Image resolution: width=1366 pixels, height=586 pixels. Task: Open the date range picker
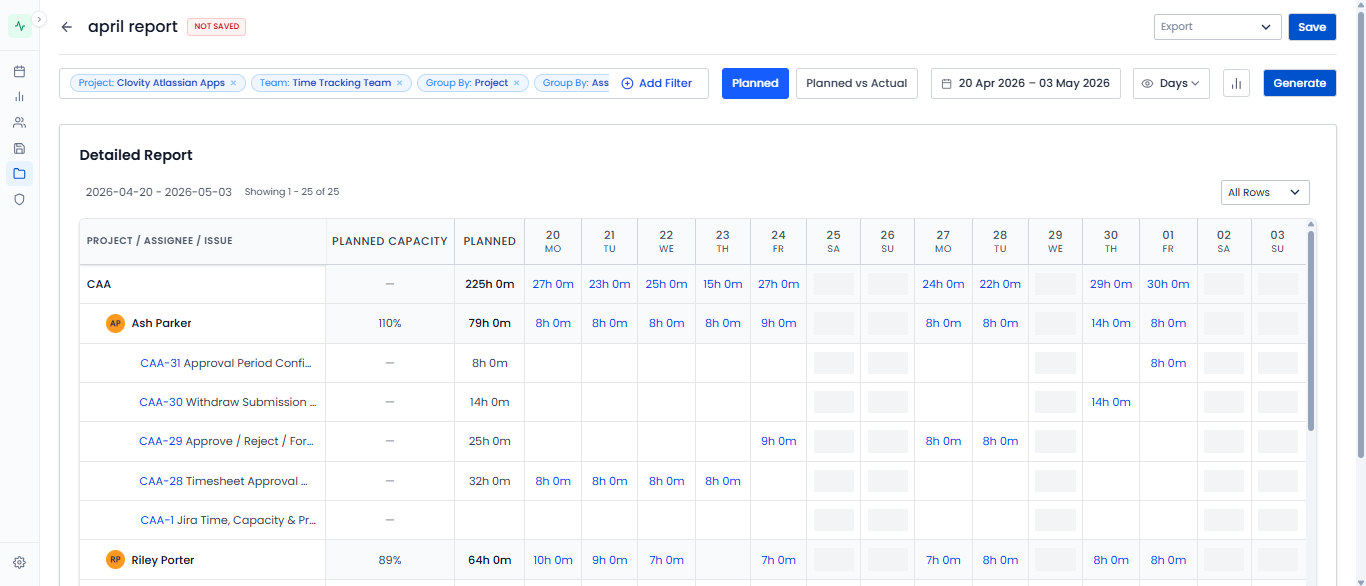(1026, 83)
